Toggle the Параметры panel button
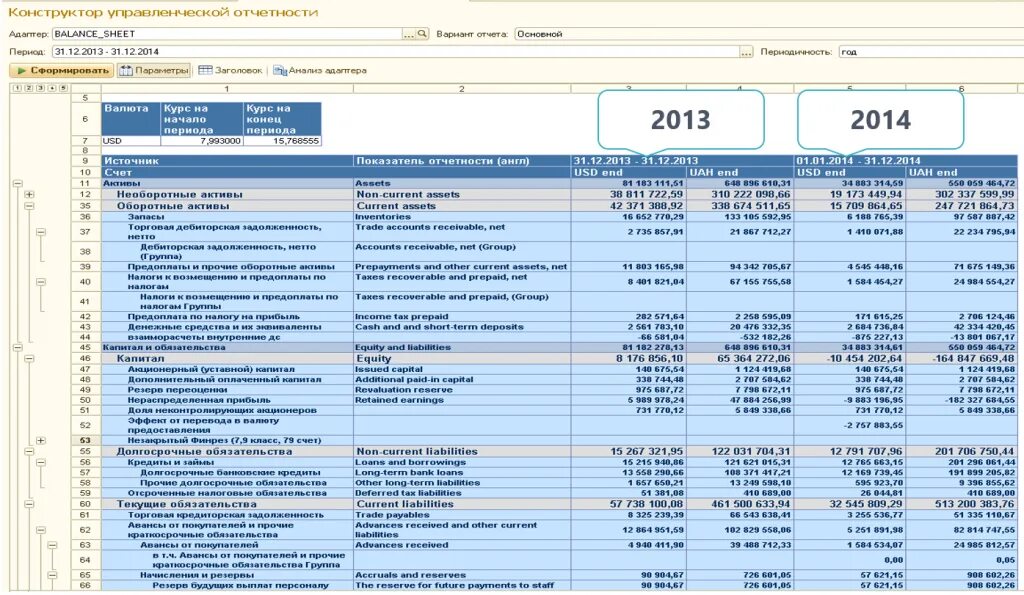Viewport: 1024px width, 595px height. pyautogui.click(x=154, y=71)
